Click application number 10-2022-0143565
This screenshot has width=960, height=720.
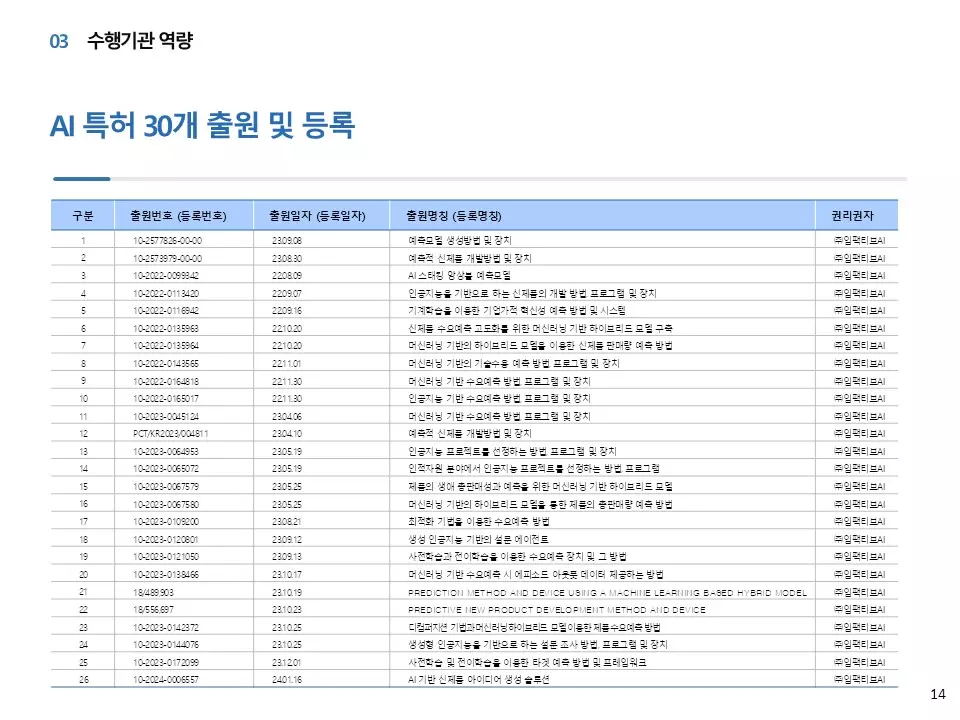click(x=166, y=363)
